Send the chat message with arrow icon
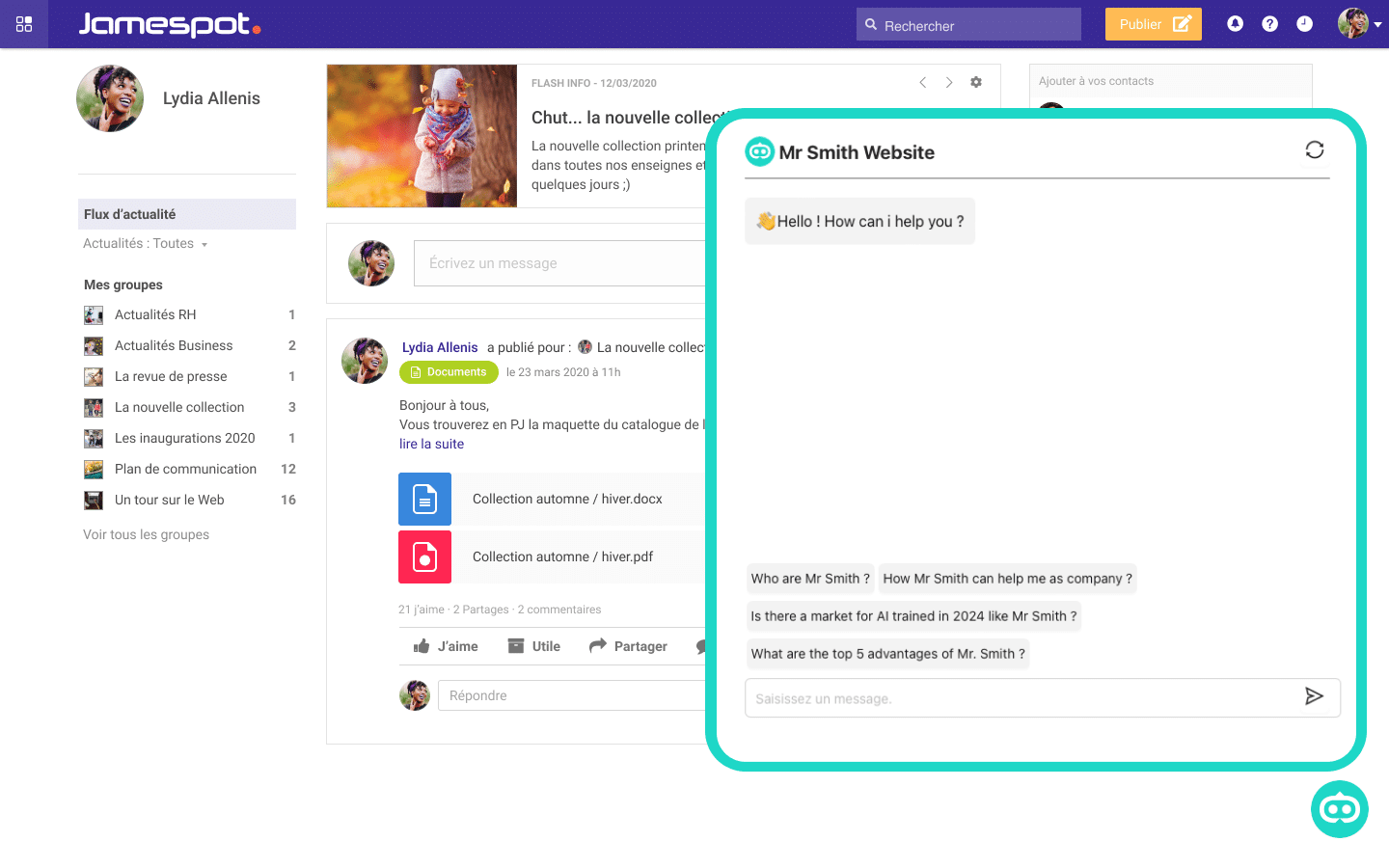The height and width of the screenshot is (868, 1389). (1314, 696)
